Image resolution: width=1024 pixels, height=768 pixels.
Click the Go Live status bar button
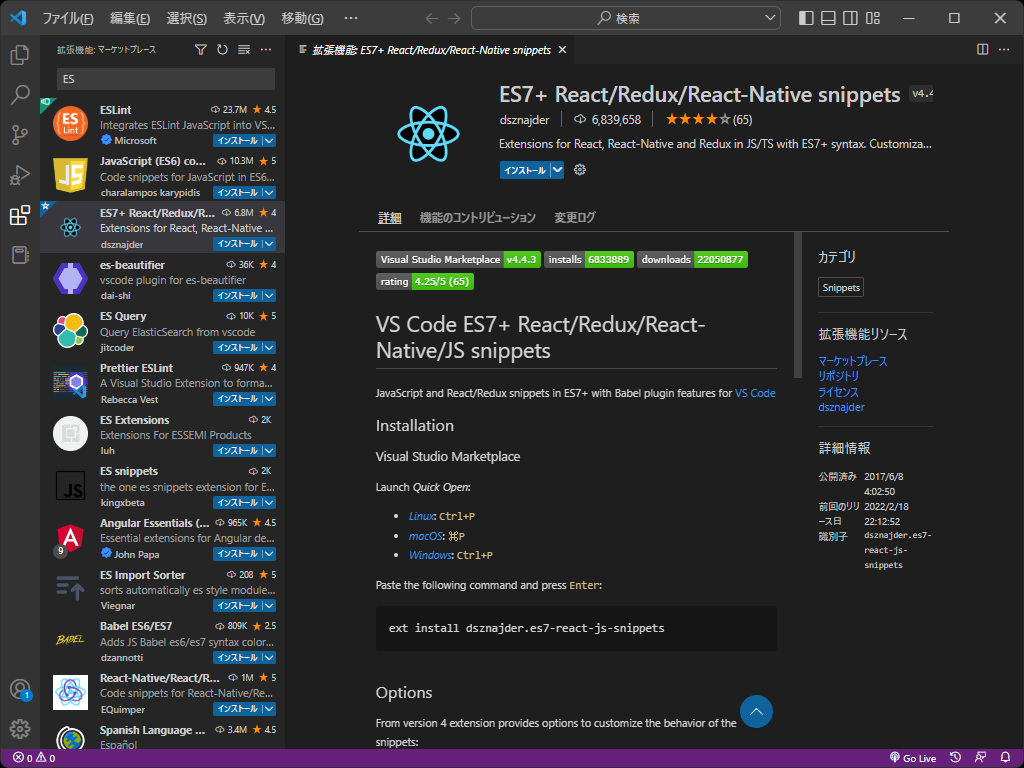(x=913, y=758)
